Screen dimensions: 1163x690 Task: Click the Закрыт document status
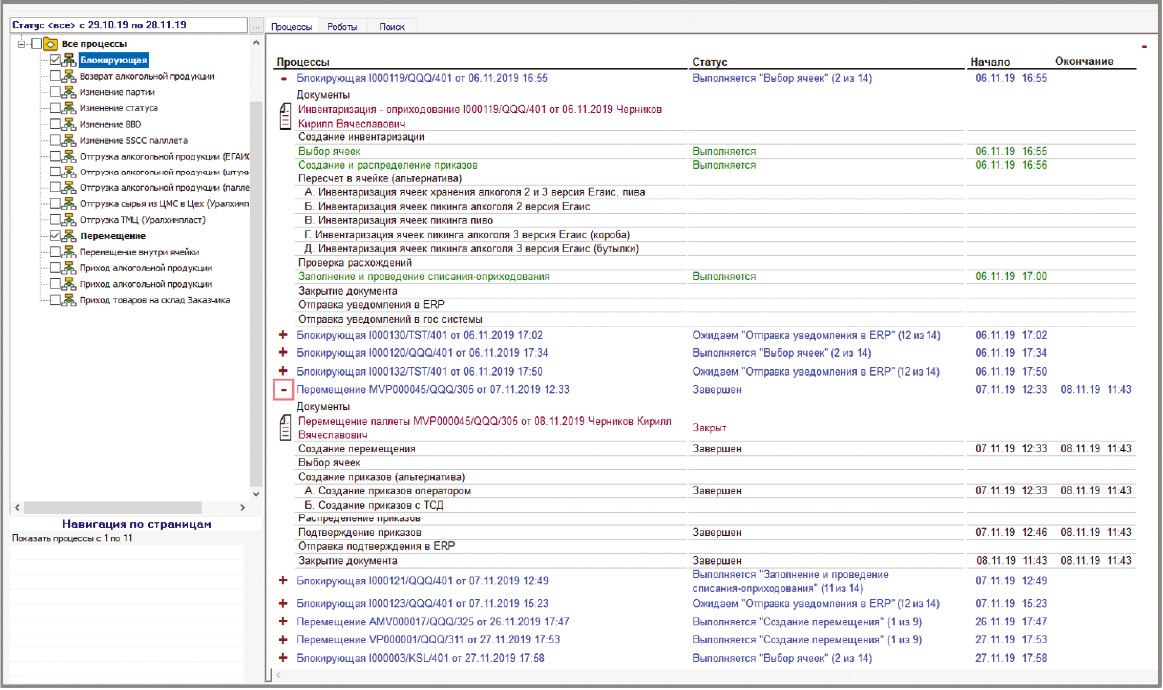(x=710, y=428)
